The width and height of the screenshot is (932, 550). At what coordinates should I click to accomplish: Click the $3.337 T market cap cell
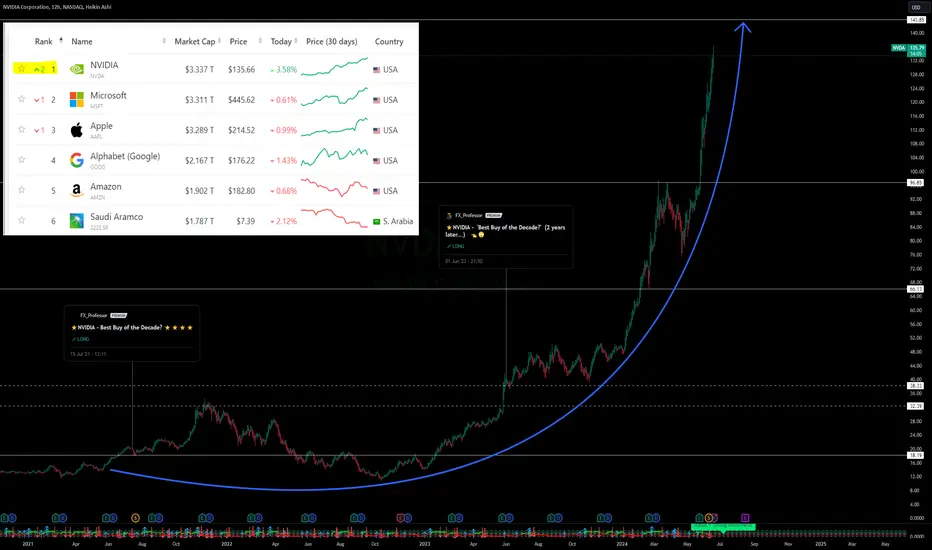click(x=199, y=70)
